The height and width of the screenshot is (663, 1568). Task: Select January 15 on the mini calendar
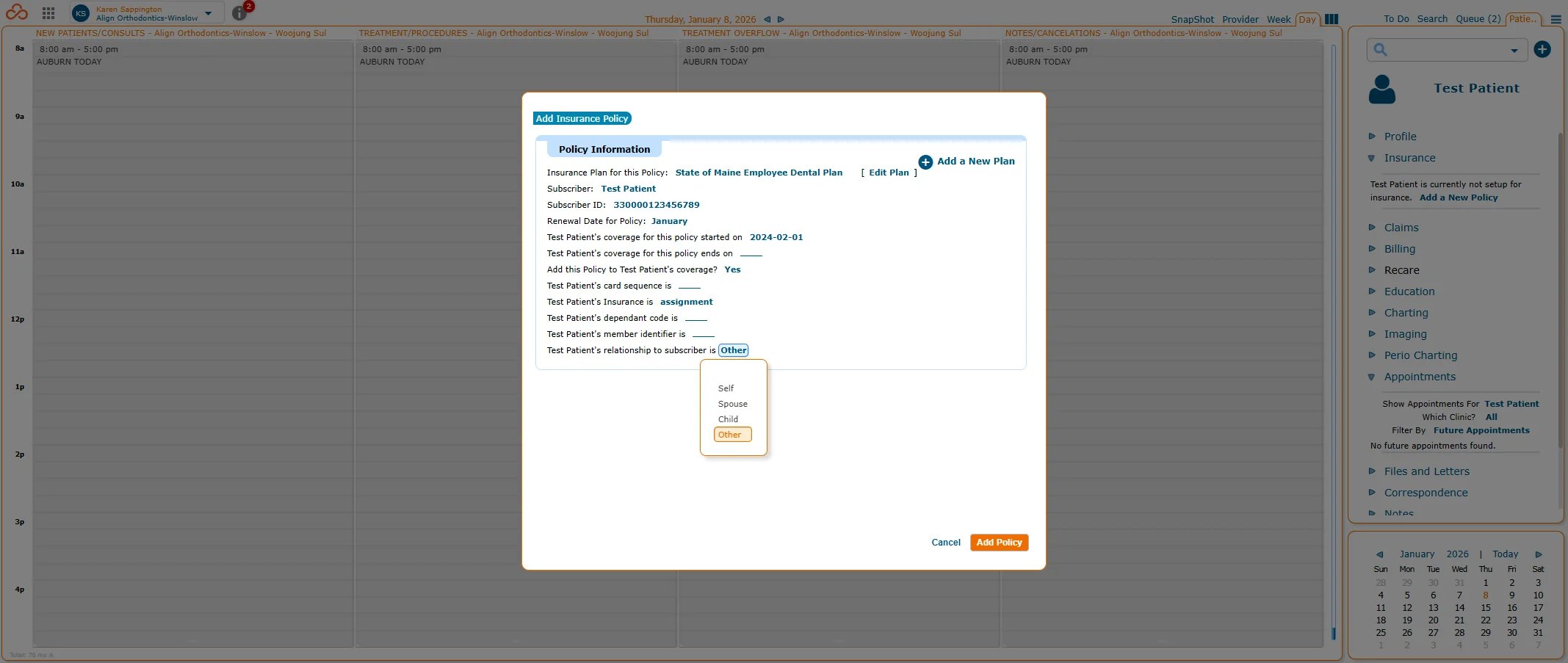[x=1485, y=607]
